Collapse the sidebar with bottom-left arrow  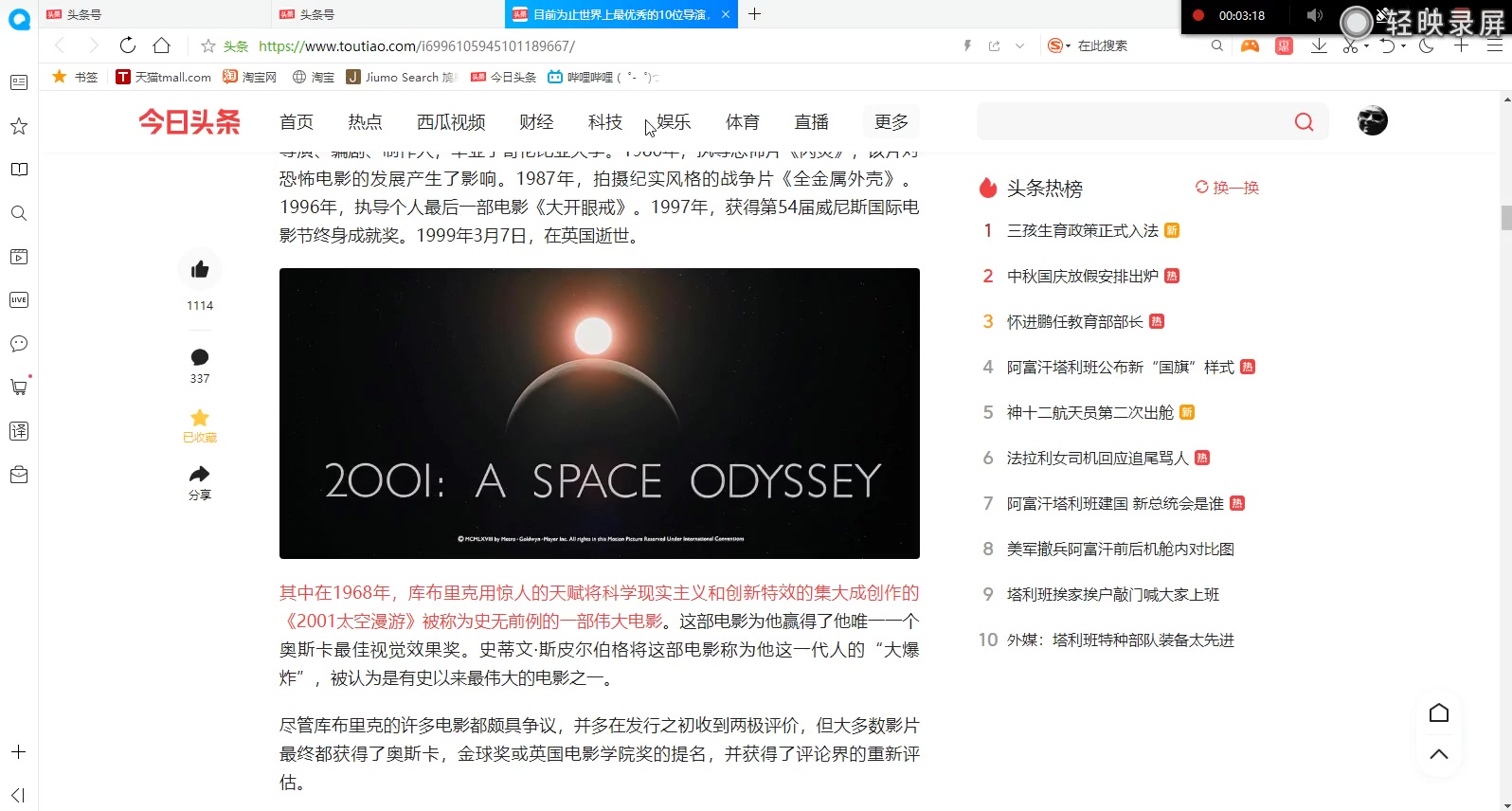click(x=18, y=795)
